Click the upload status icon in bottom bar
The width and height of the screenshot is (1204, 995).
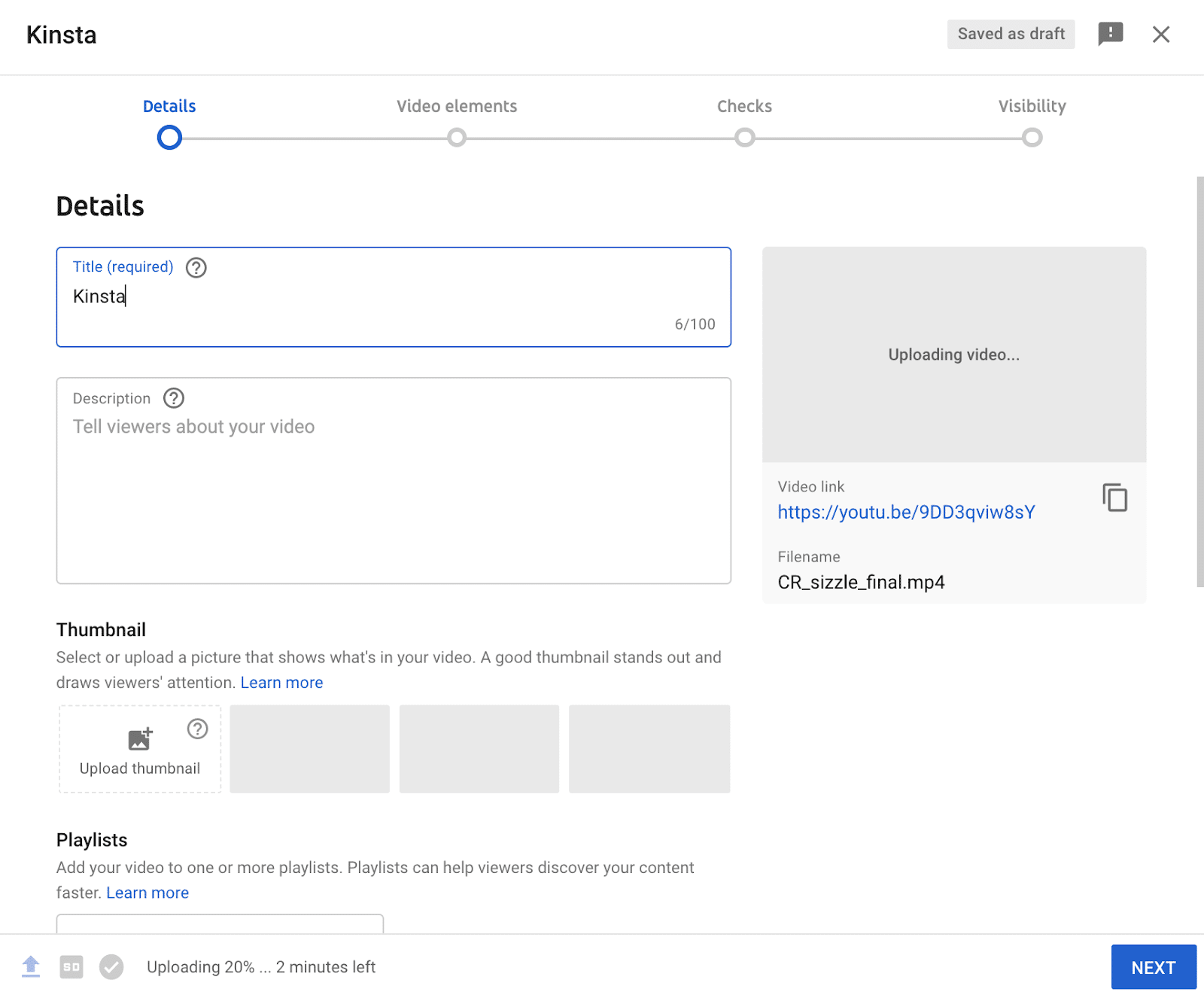pyautogui.click(x=31, y=966)
